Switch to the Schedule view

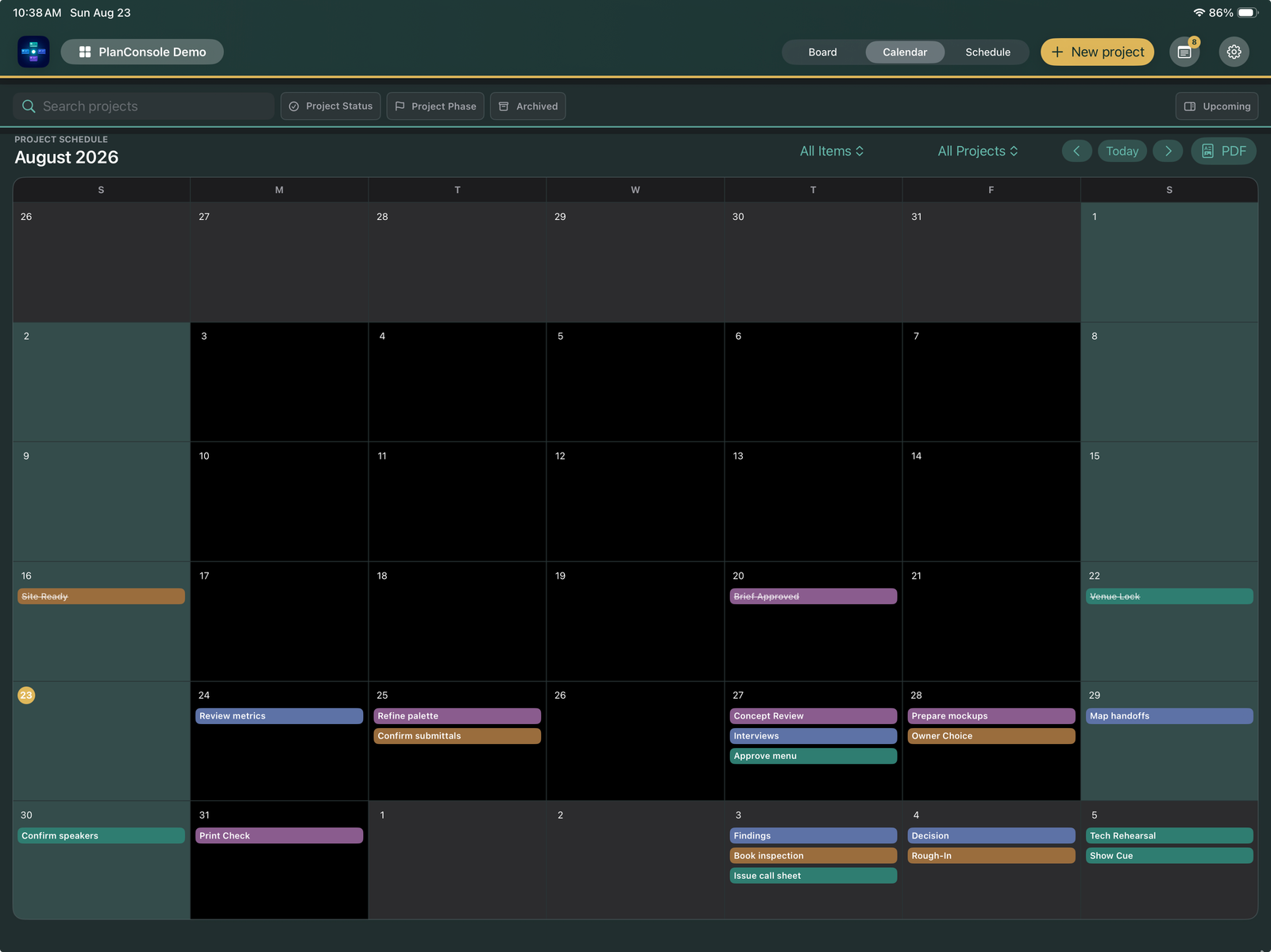point(987,52)
